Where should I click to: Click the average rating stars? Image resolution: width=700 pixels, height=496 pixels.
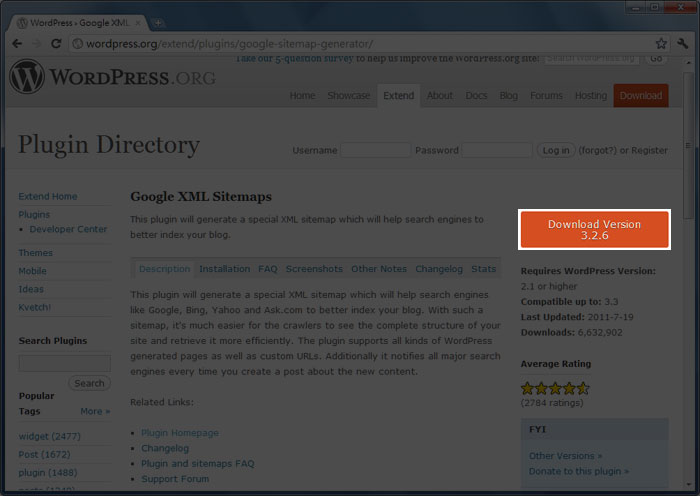tap(555, 388)
